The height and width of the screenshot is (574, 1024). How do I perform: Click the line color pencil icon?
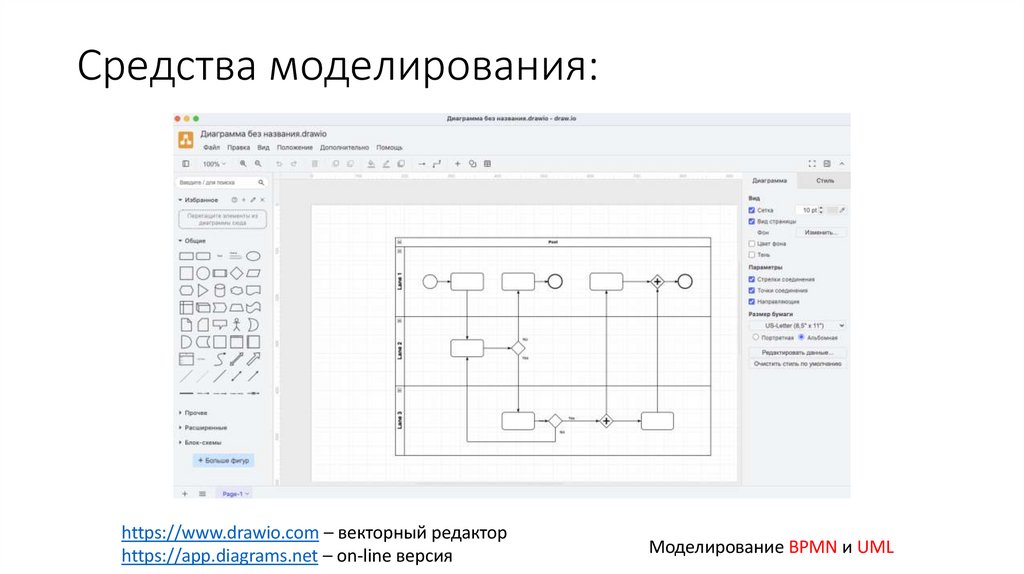click(x=386, y=164)
